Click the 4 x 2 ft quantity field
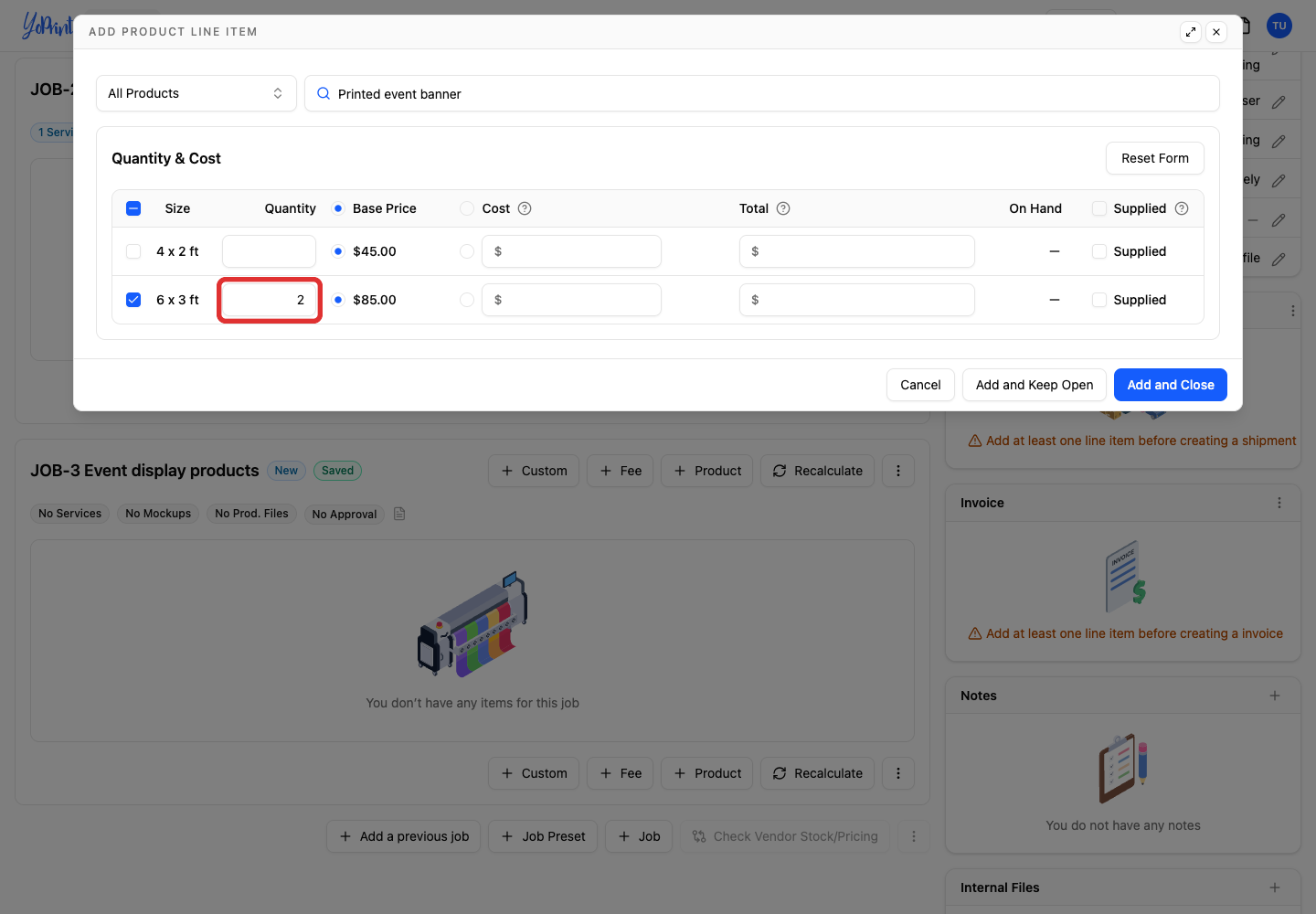The width and height of the screenshot is (1316, 914). pos(269,251)
